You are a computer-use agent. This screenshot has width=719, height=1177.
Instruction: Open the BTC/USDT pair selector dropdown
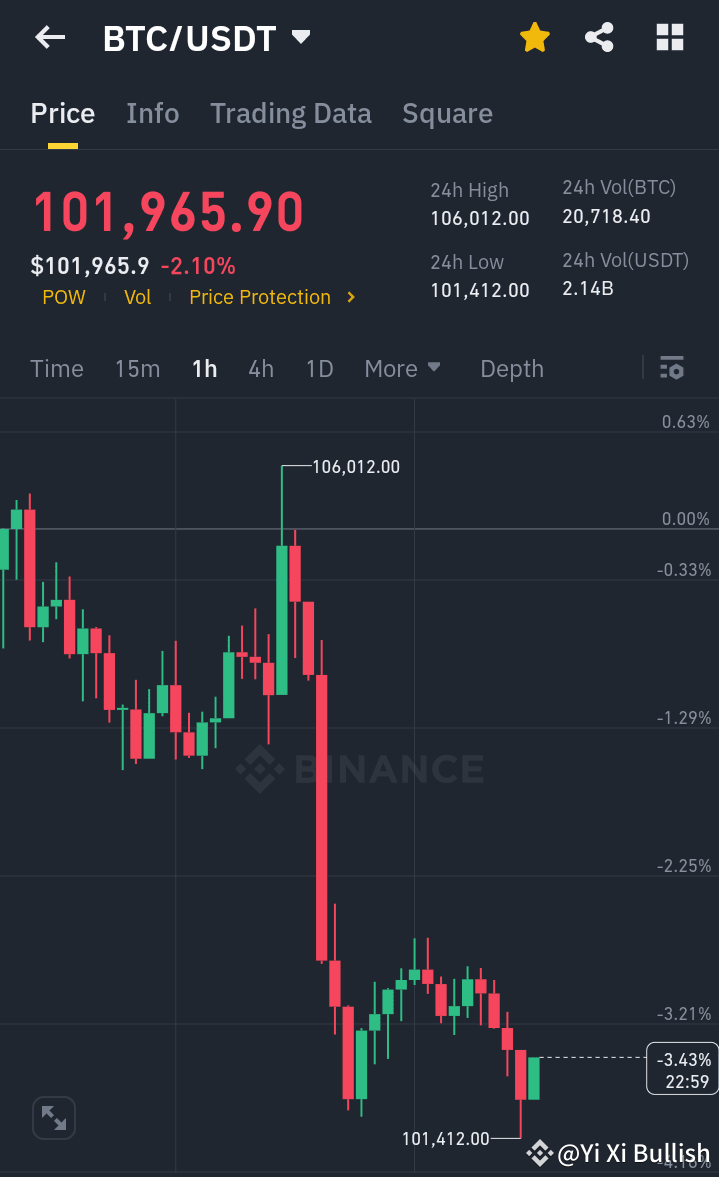[299, 36]
